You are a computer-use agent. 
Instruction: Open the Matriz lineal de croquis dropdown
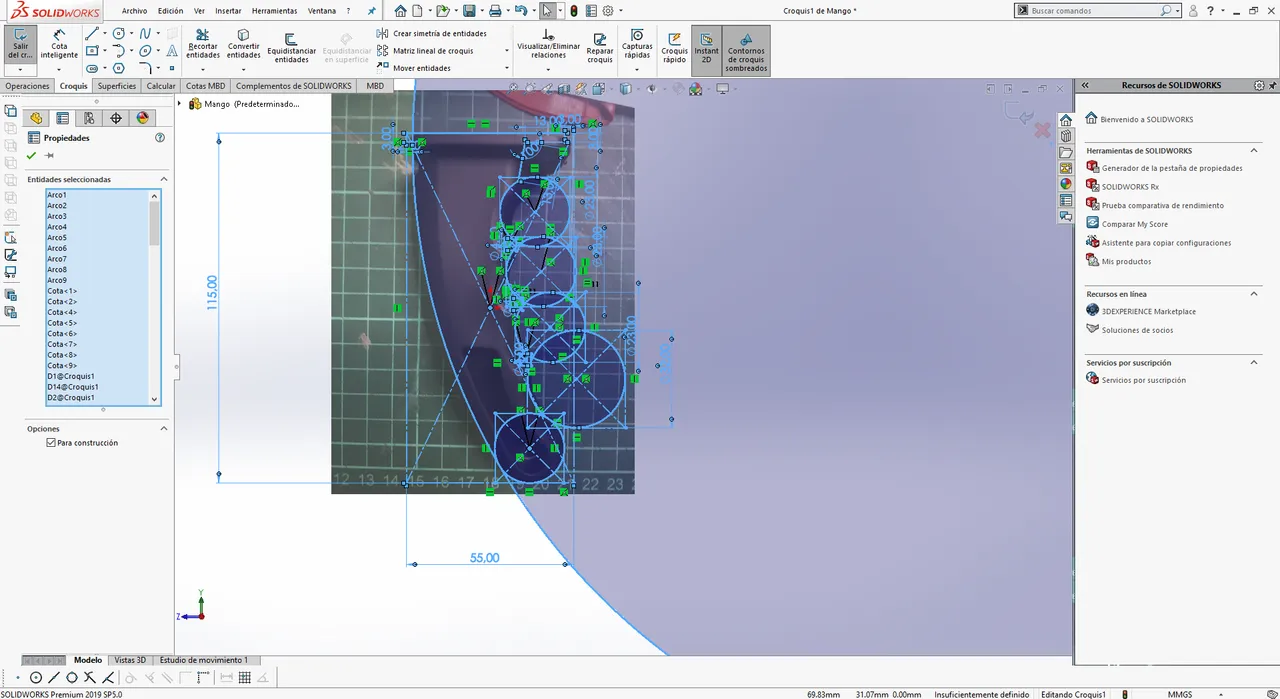point(507,51)
